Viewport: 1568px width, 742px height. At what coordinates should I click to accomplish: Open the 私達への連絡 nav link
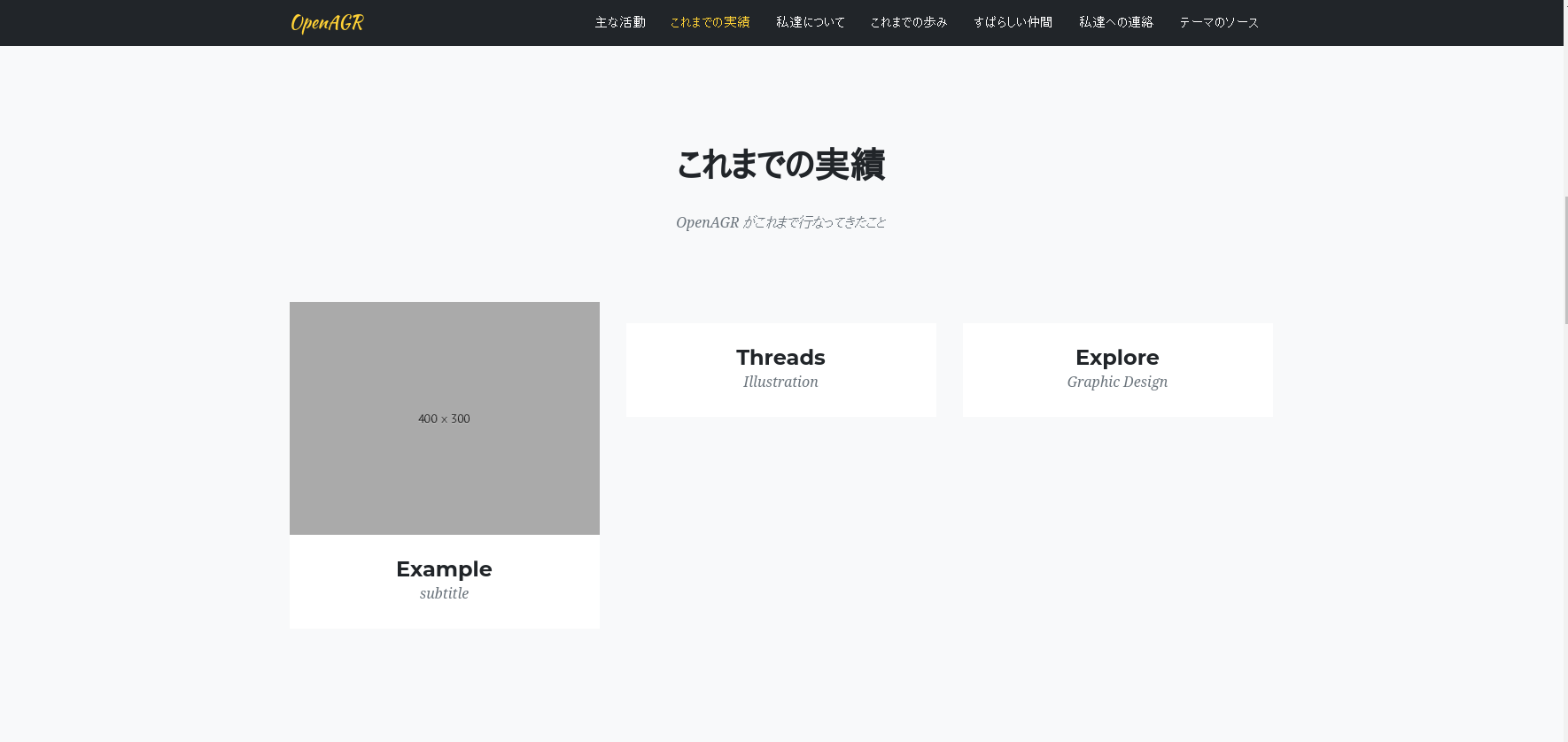click(x=1115, y=22)
